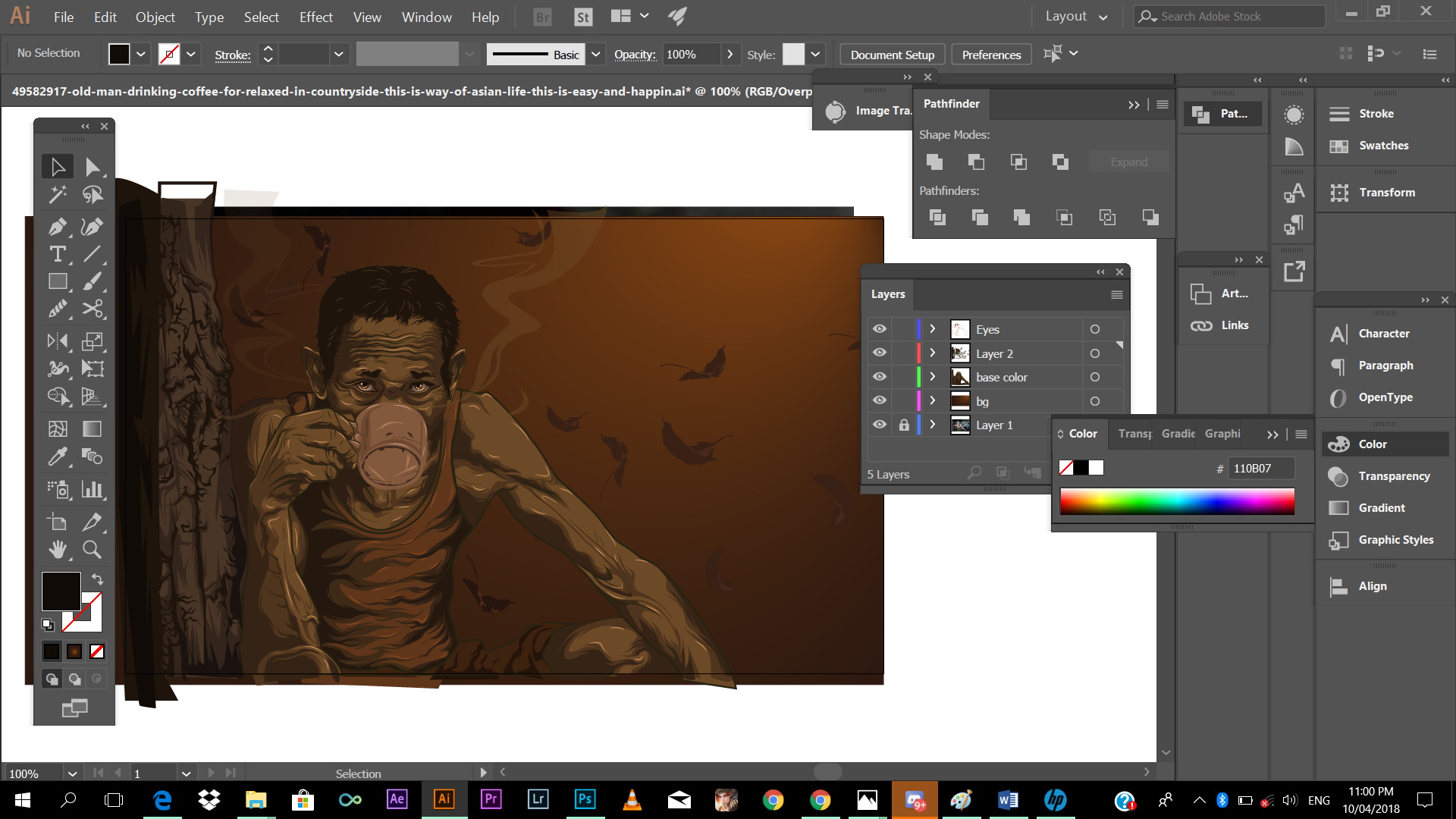Select the white swatch in Color panel
The width and height of the screenshot is (1456, 819).
pyautogui.click(x=1097, y=468)
